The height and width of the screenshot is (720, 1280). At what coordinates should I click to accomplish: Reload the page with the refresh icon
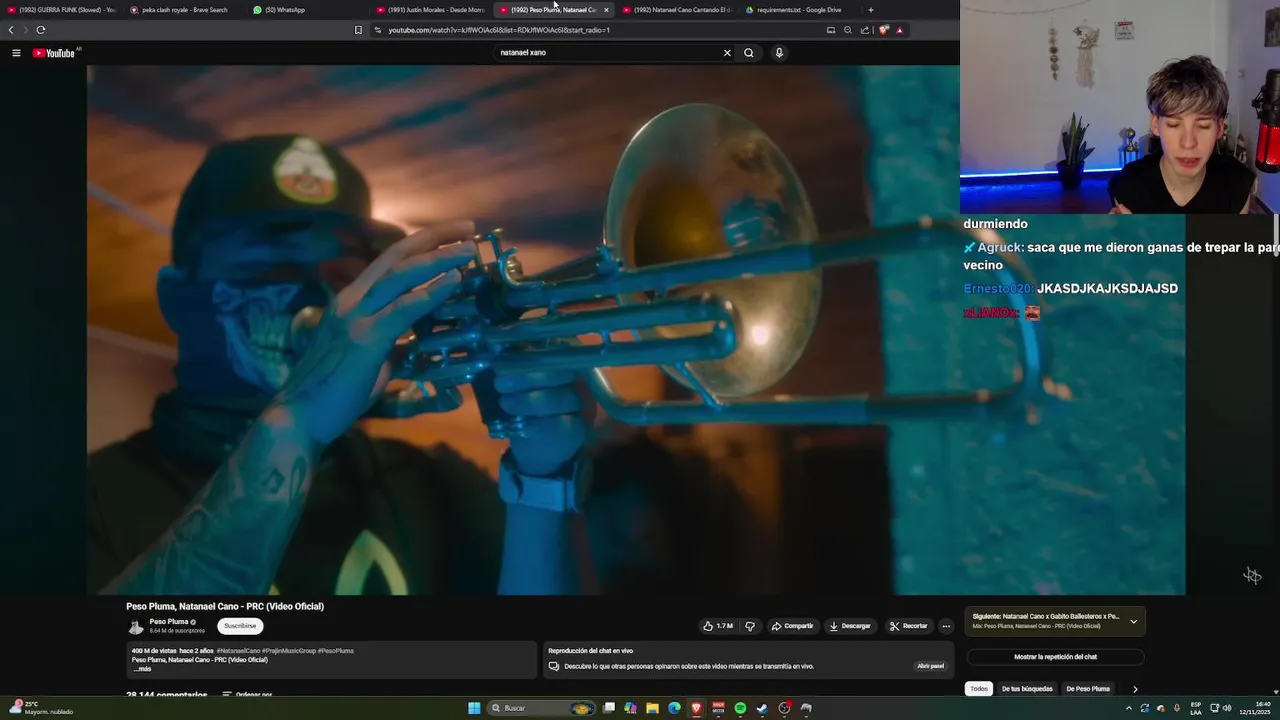[x=40, y=30]
